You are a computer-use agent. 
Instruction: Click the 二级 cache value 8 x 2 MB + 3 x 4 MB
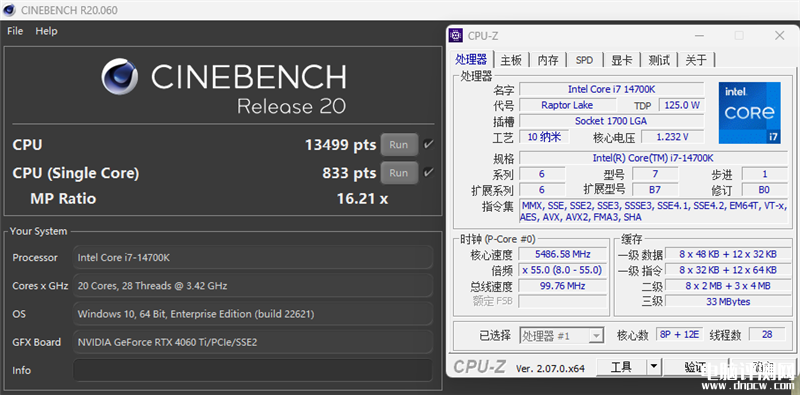pos(728,286)
